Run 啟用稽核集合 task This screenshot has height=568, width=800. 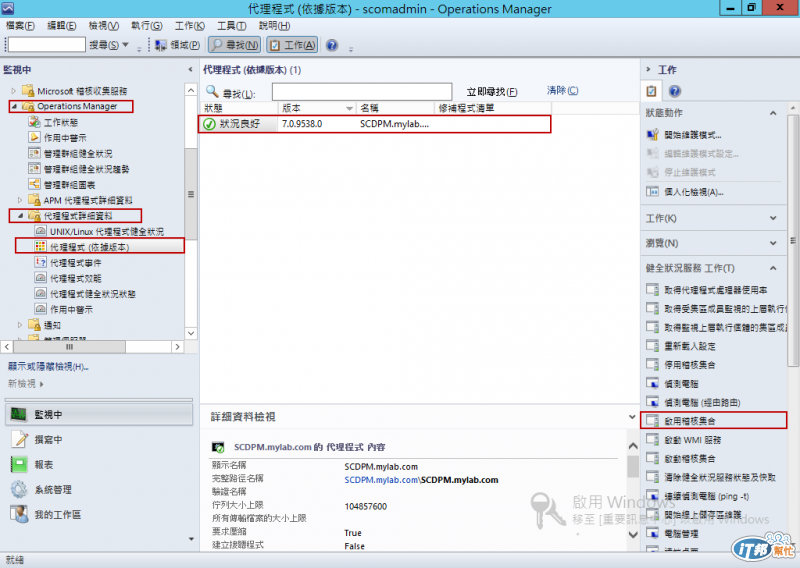click(690, 421)
